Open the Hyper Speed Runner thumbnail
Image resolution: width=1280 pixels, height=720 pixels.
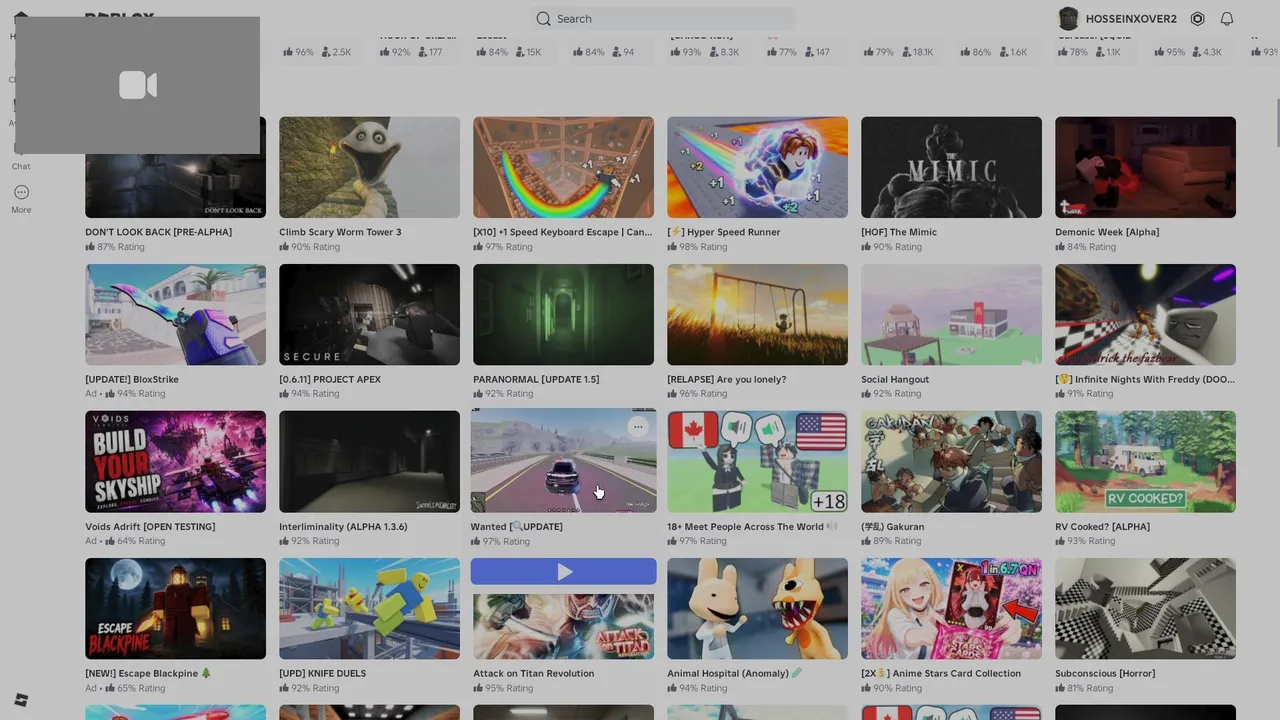tap(757, 167)
